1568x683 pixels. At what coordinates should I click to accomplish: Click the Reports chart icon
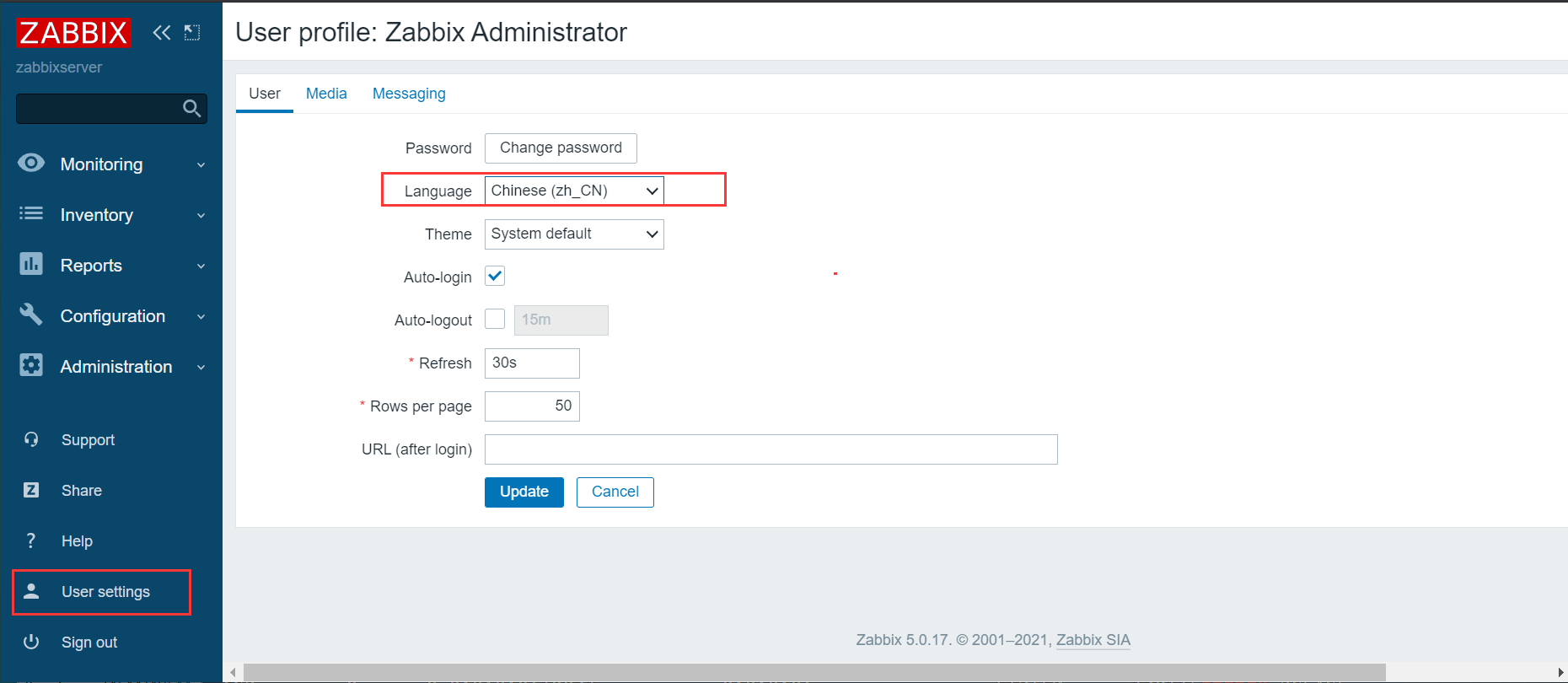coord(31,264)
